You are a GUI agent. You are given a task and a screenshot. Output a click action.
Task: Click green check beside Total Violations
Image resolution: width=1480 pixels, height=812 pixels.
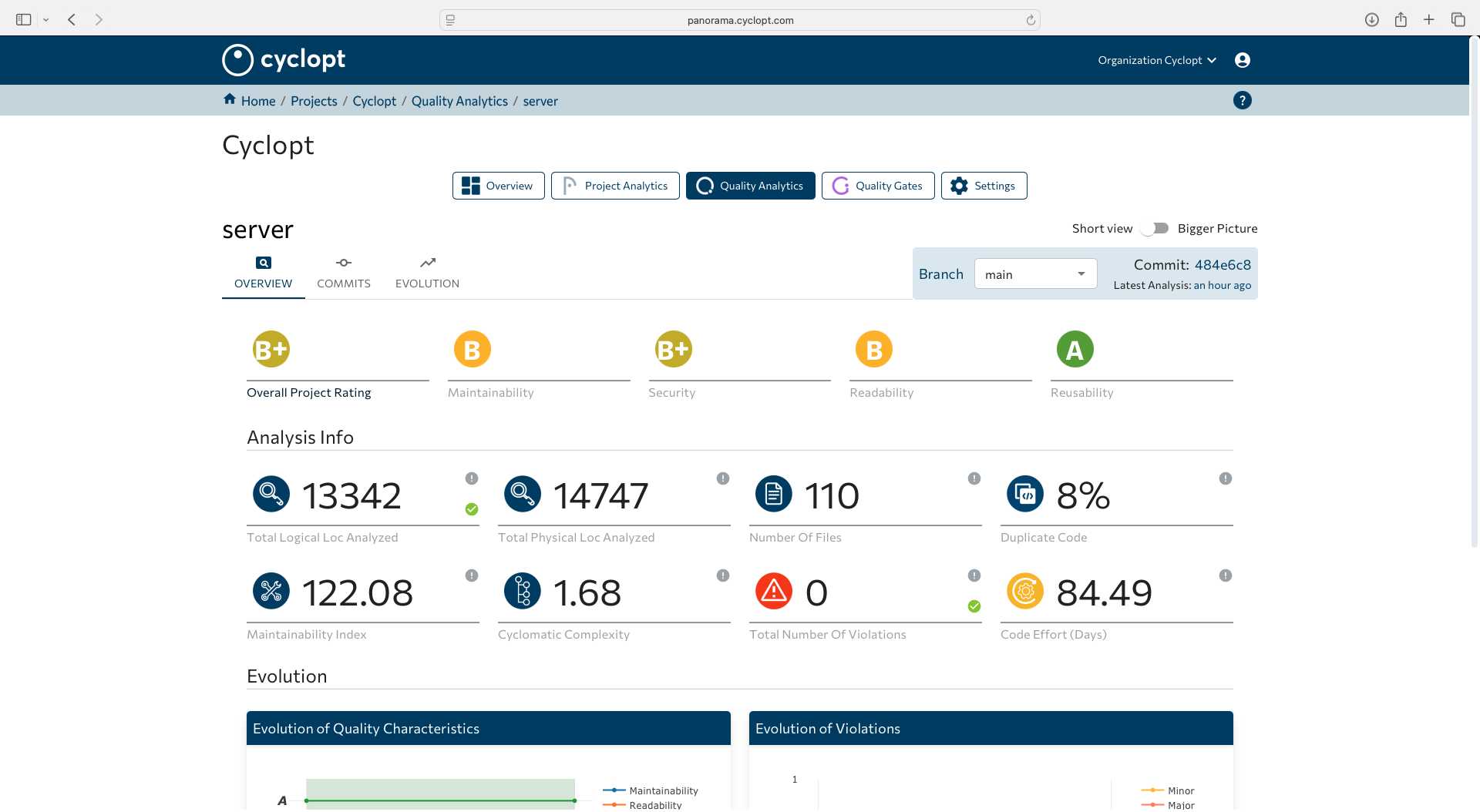tap(974, 606)
